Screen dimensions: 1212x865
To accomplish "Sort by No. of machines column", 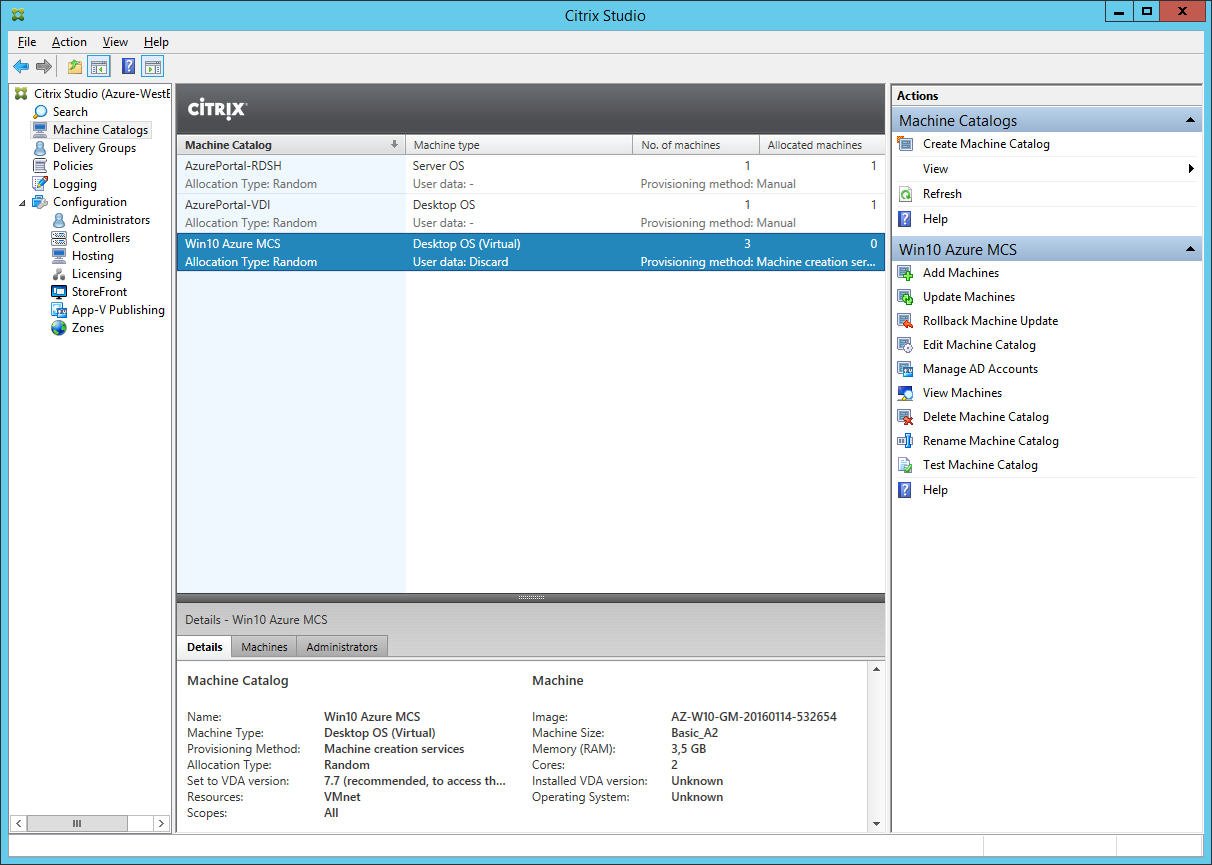I will pos(696,145).
